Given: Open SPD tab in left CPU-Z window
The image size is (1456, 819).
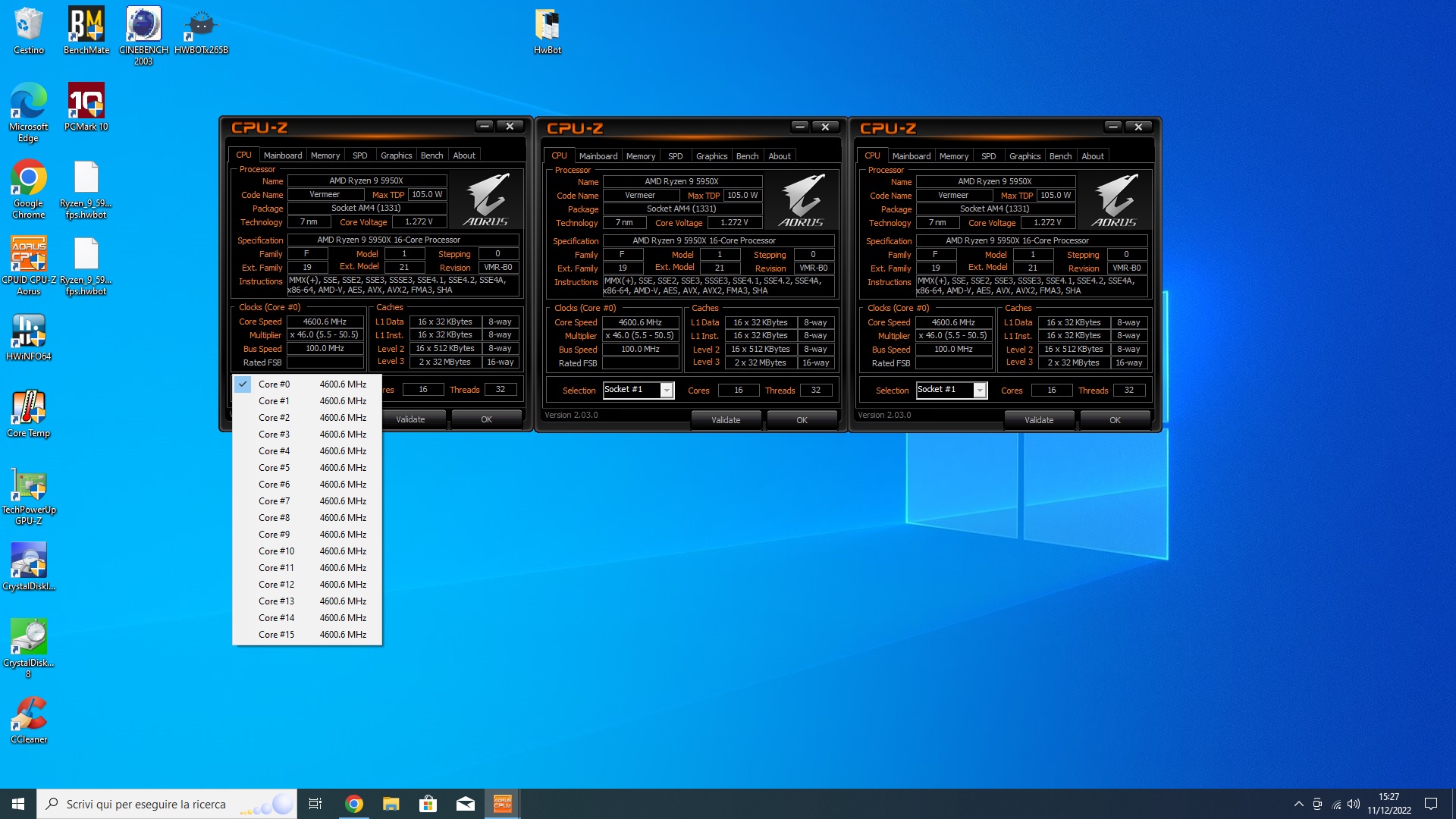Looking at the screenshot, I should 359,155.
